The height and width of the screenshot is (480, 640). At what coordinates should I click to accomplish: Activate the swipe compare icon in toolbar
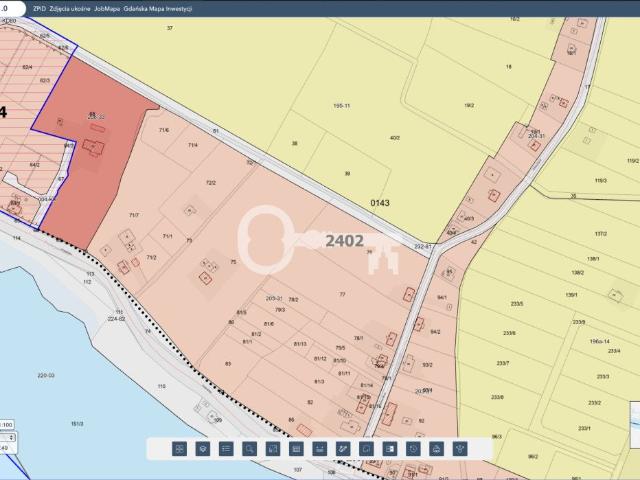[390, 449]
